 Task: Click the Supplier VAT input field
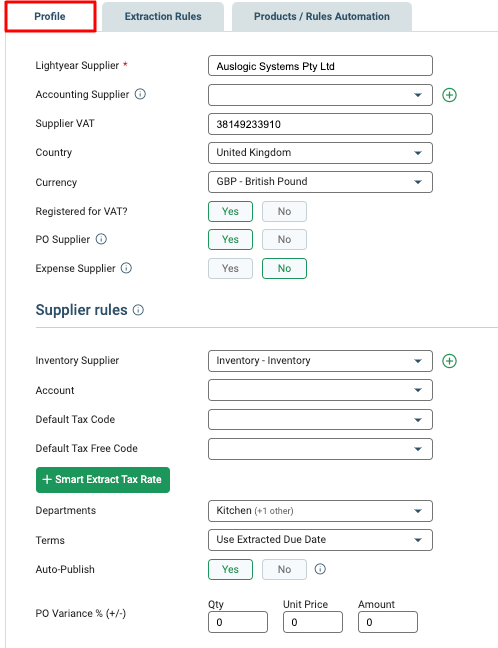point(320,124)
